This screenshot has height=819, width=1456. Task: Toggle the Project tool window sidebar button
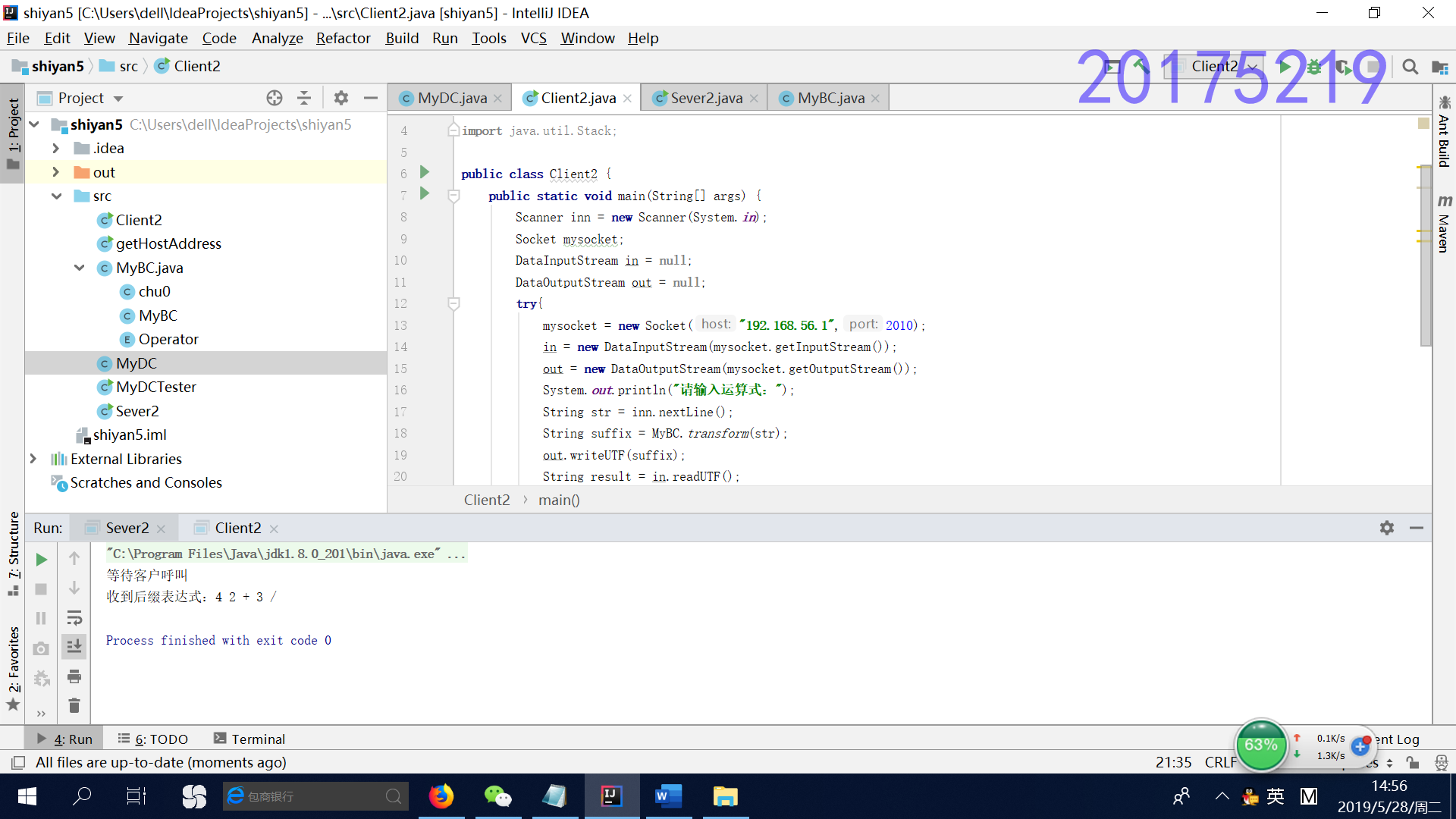pos(13,133)
